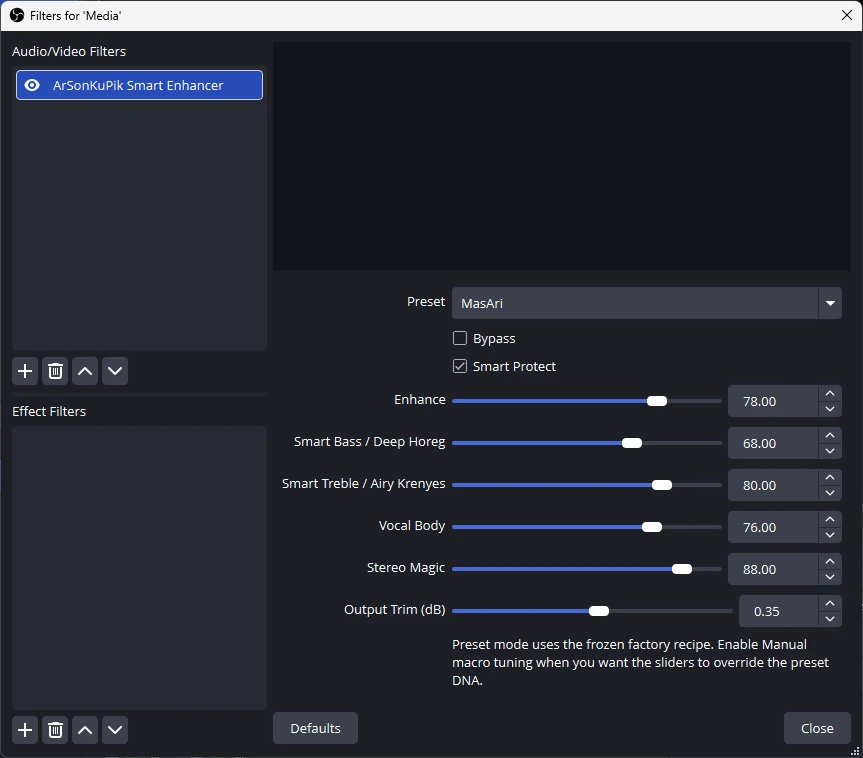This screenshot has width=863, height=758.
Task: Select the ArSonKuPik Smart Enhancer filter
Action: tap(139, 85)
